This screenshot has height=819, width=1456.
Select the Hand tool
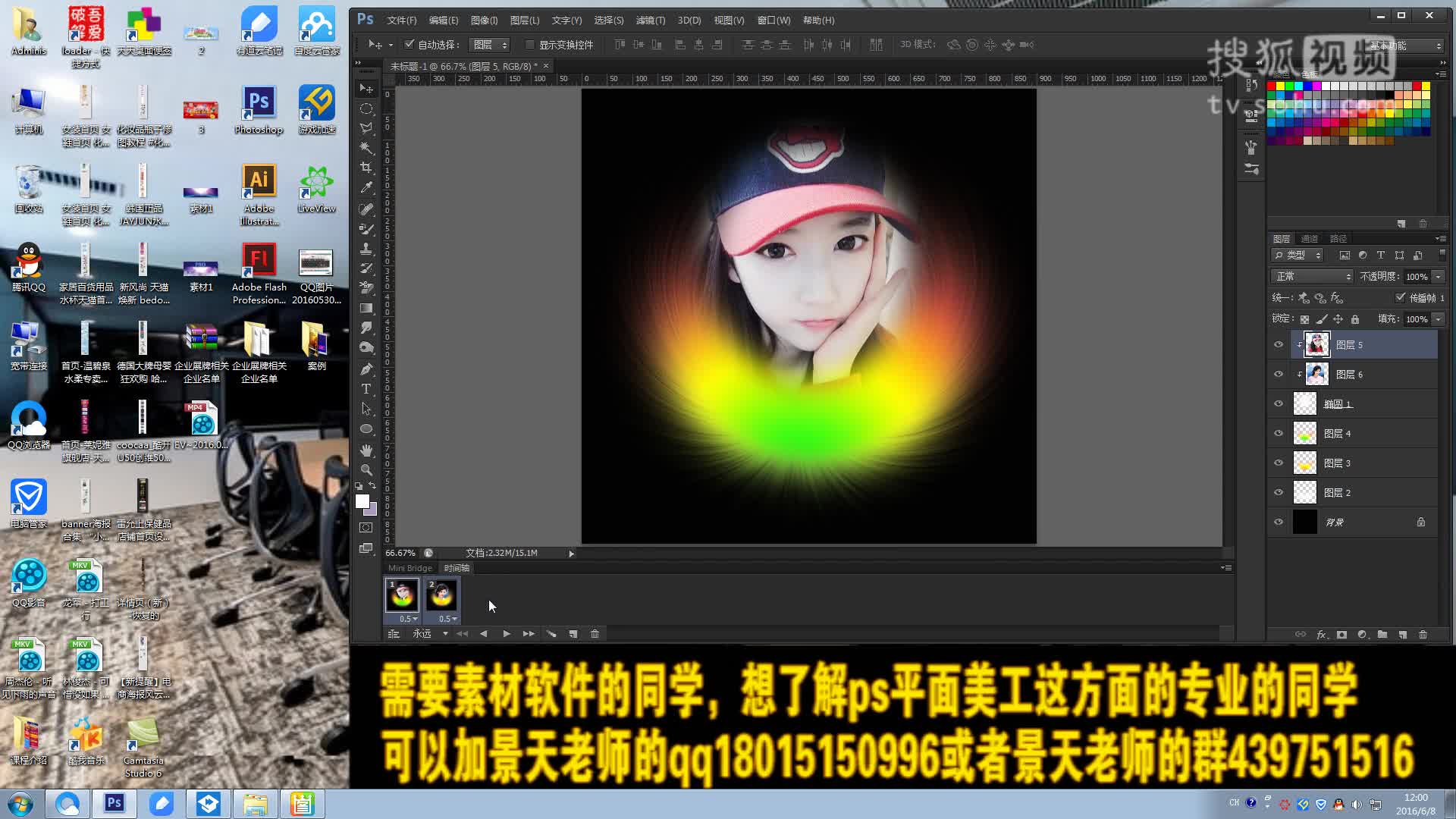366,450
